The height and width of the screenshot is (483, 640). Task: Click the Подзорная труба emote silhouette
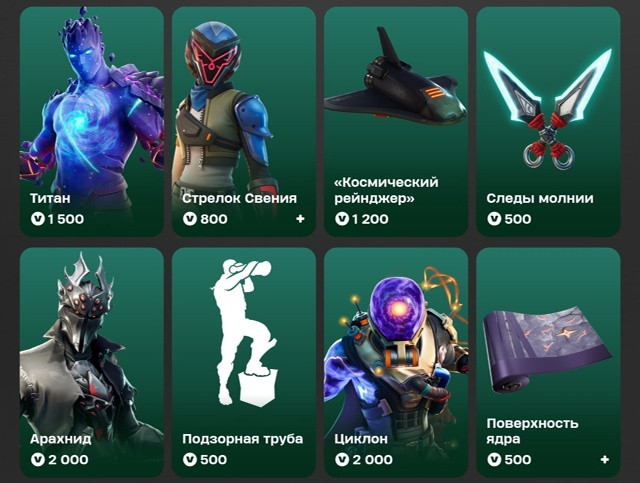[244, 332]
